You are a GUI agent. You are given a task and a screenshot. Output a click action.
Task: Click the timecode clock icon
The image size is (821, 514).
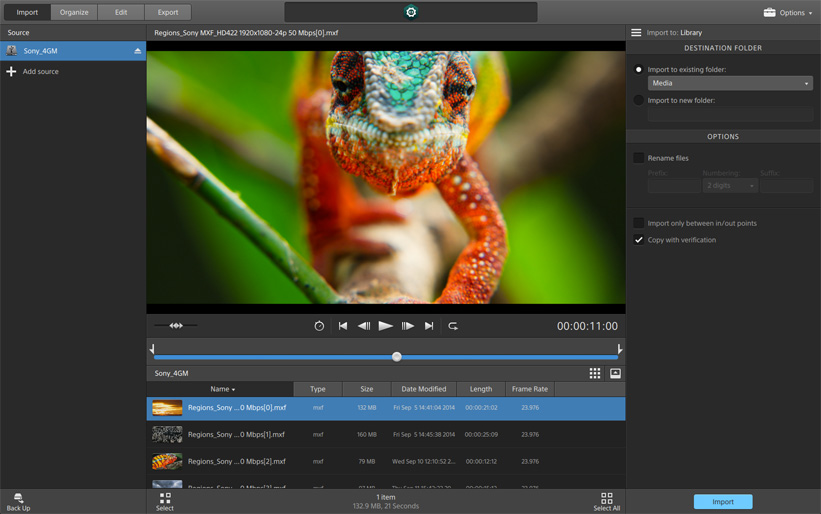coord(319,326)
